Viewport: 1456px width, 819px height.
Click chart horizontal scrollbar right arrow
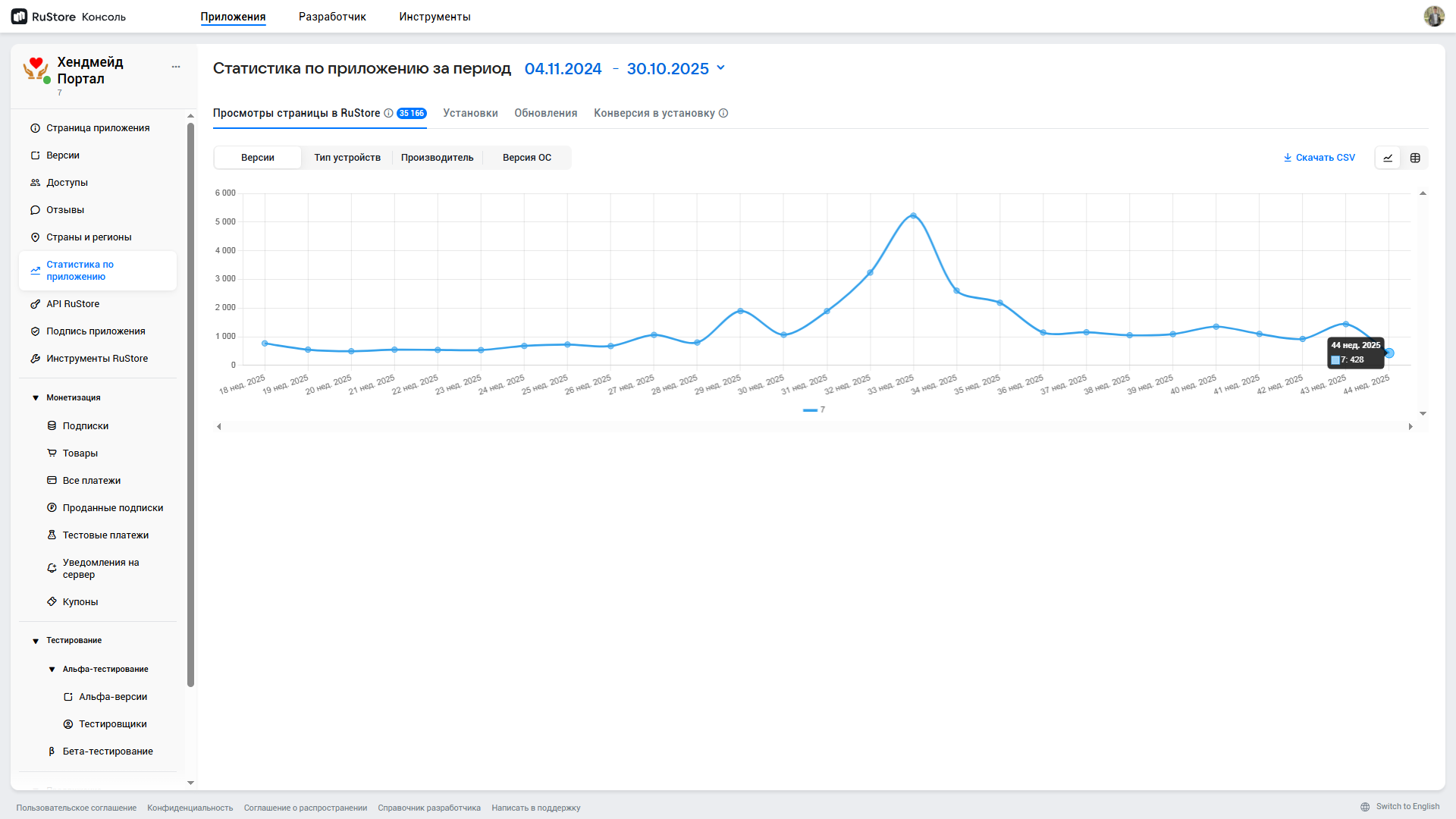click(x=1410, y=427)
